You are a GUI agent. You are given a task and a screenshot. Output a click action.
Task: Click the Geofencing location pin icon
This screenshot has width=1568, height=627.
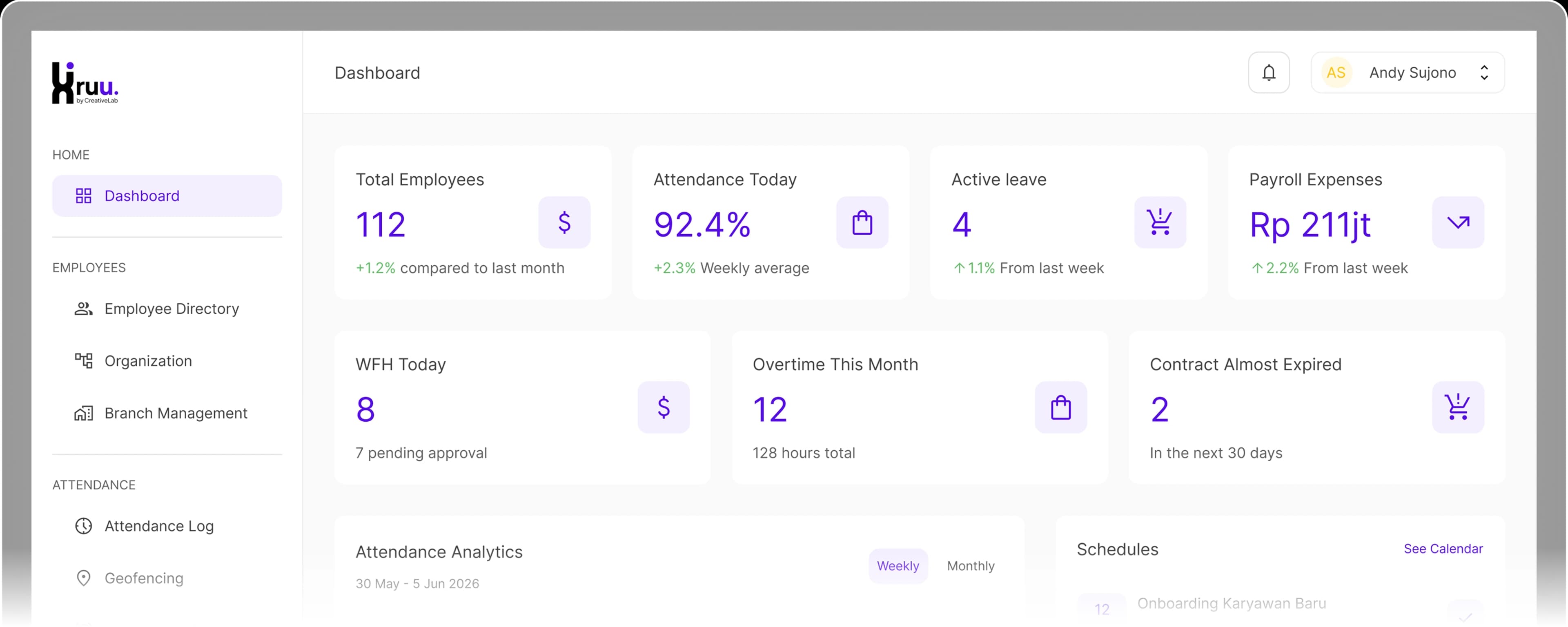[x=83, y=578]
